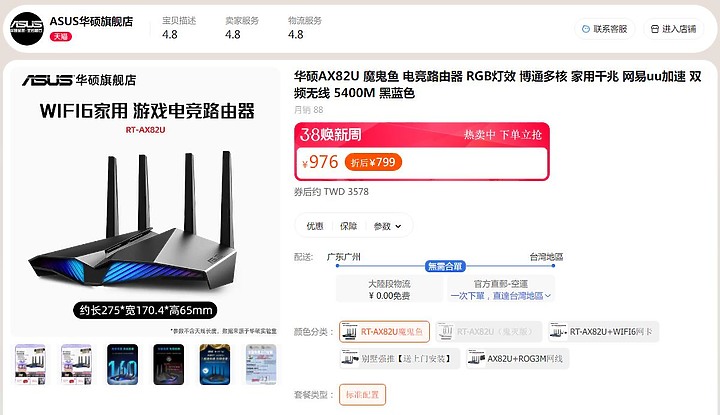
Task: Choose the RT-AX82U+WIFI6网卡 bundle option
Action: pyautogui.click(x=604, y=331)
